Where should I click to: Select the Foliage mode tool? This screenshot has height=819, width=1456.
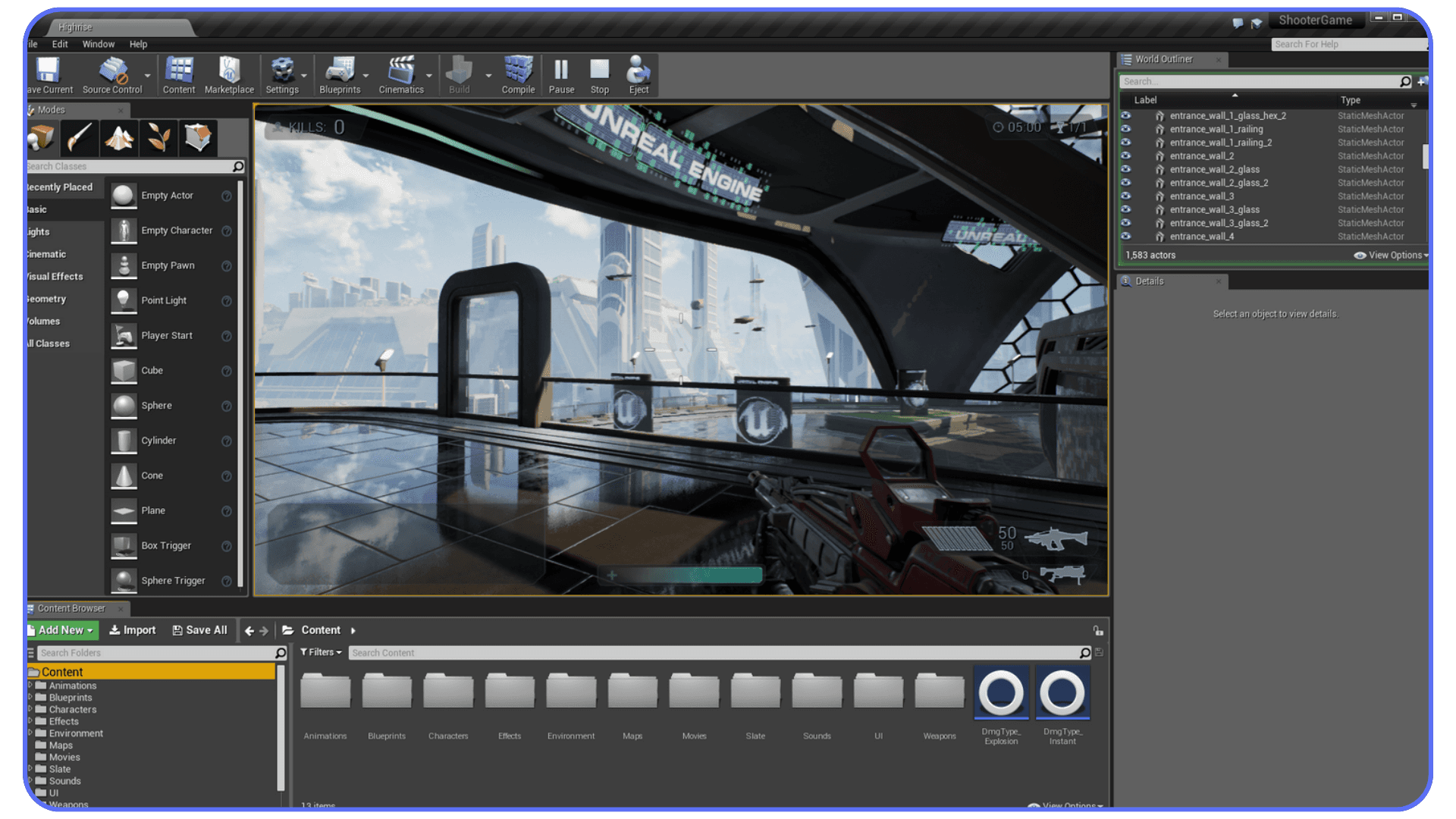(x=158, y=137)
